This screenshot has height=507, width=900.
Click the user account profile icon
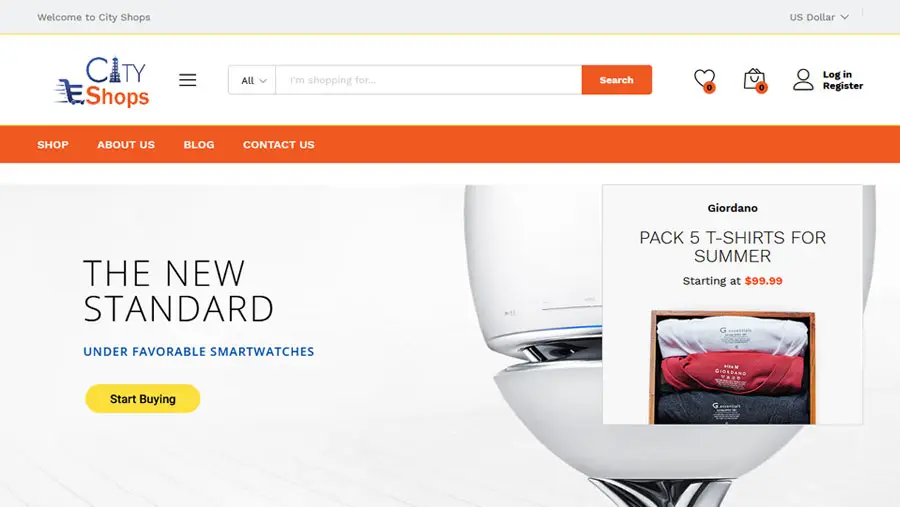click(803, 80)
